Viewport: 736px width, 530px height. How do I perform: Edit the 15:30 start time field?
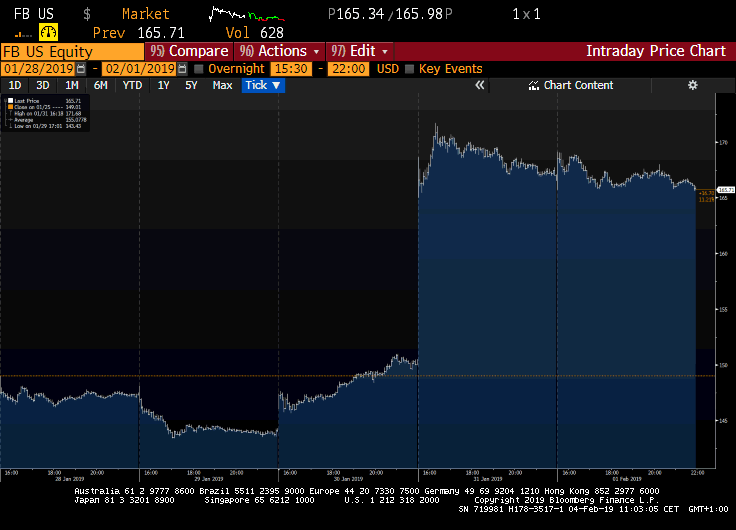click(x=291, y=69)
